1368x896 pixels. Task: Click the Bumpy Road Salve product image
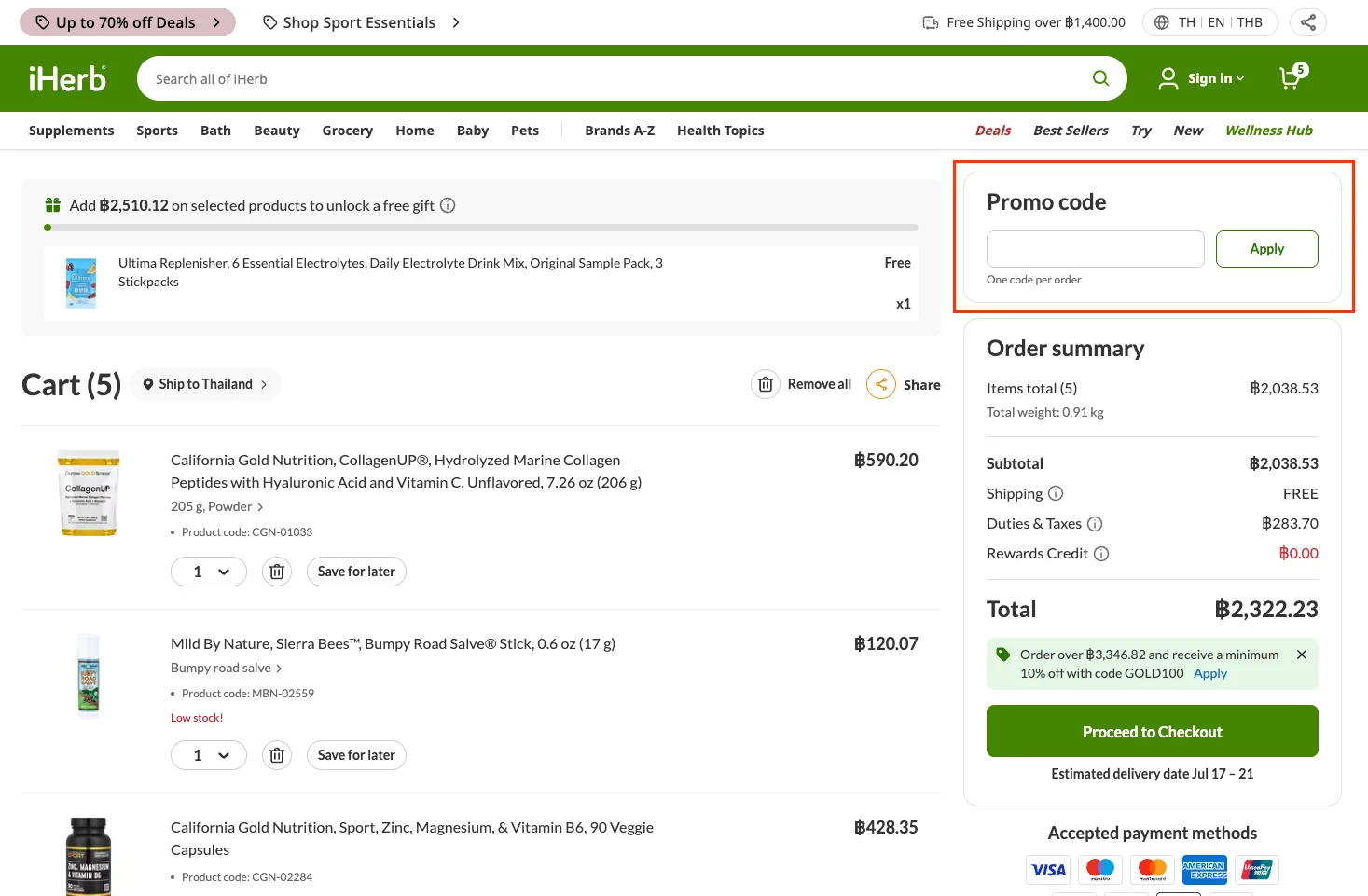(x=89, y=677)
